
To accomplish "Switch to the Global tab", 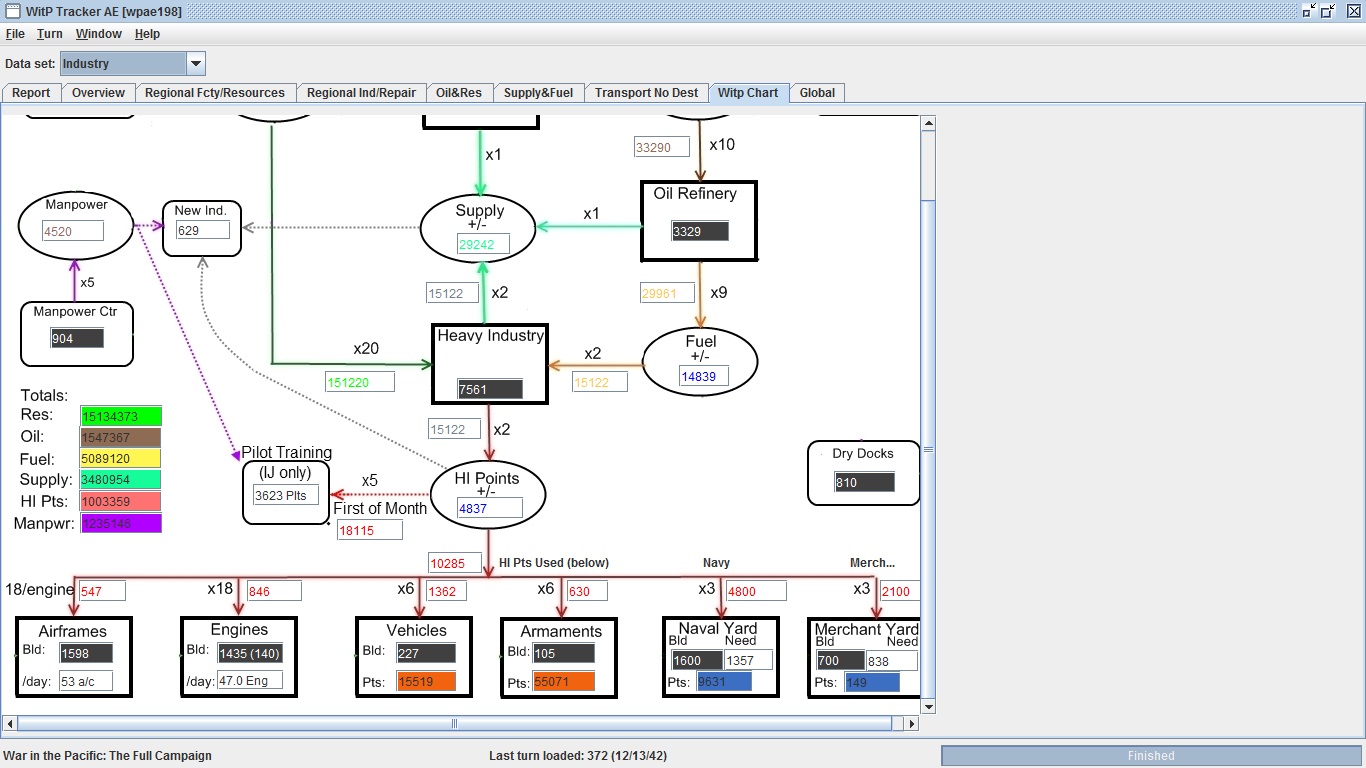I will coord(817,93).
